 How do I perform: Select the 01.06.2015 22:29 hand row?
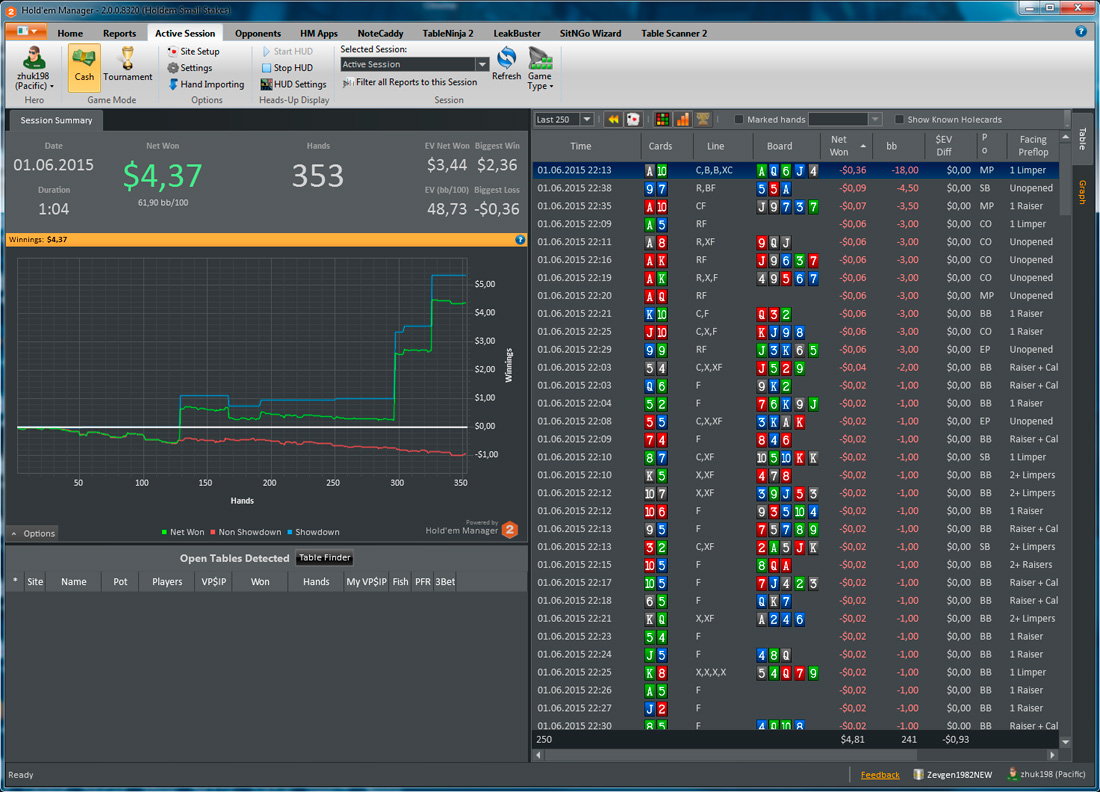(796, 349)
